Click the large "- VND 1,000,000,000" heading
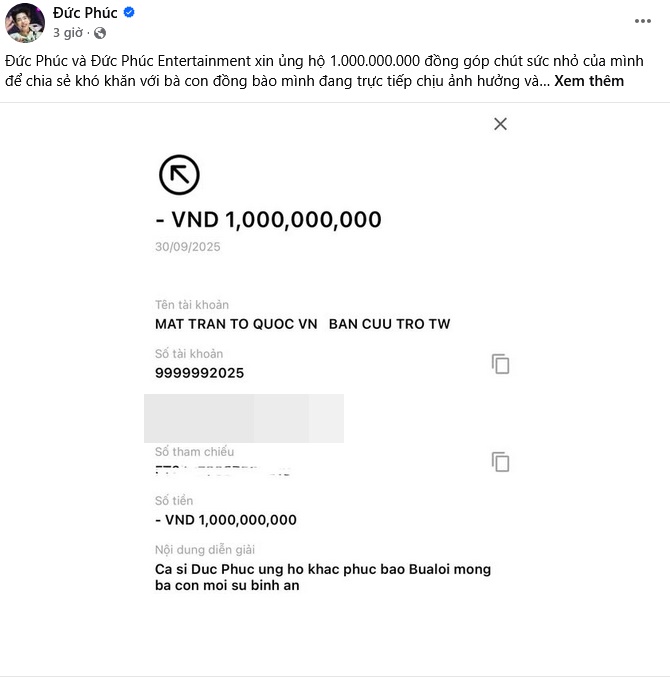 [268, 220]
